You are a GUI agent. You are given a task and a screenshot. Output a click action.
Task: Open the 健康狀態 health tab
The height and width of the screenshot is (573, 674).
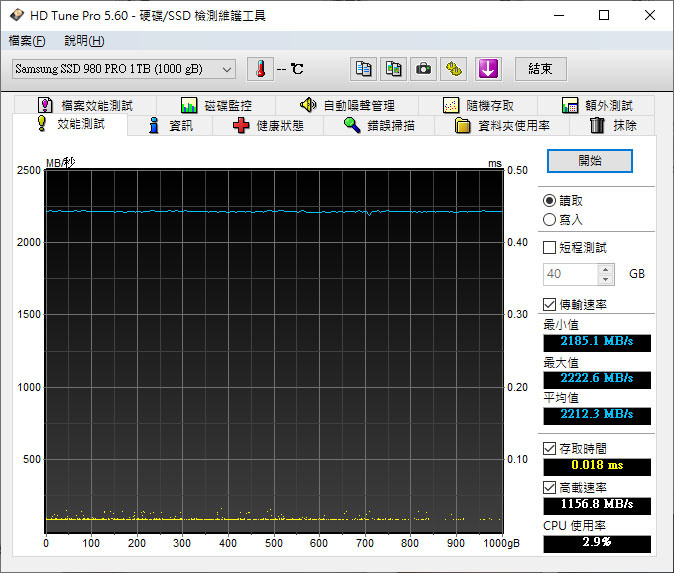coord(266,125)
